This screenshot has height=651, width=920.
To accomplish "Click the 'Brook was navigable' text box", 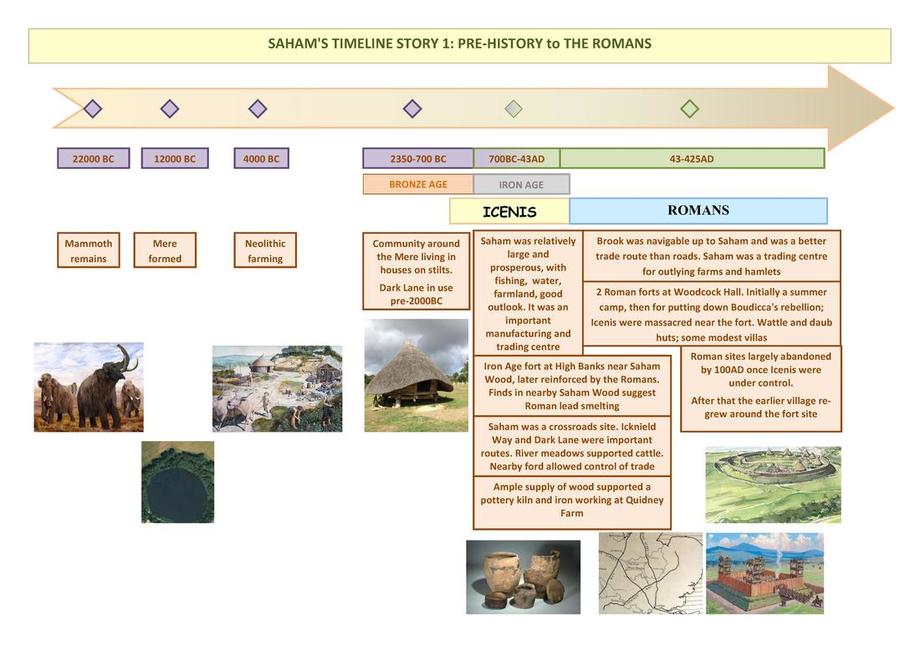I will (712, 256).
